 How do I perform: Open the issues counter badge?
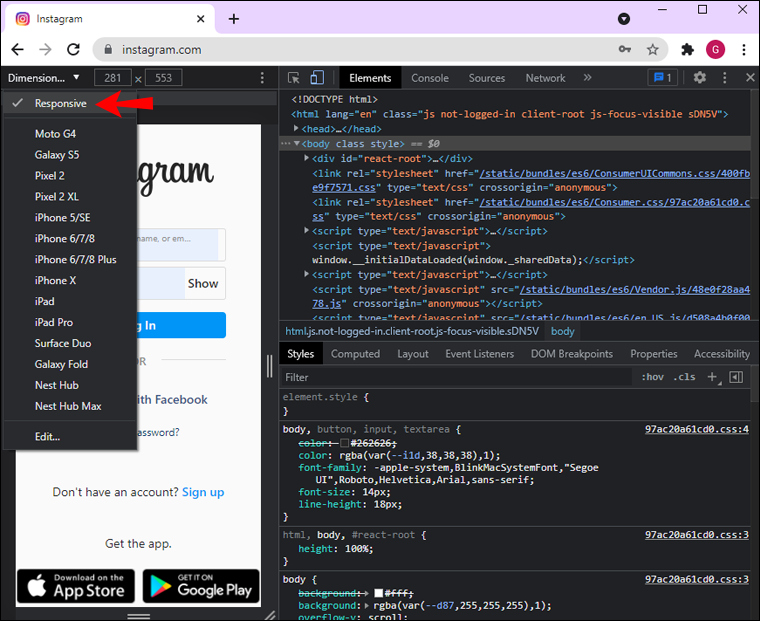click(x=662, y=78)
